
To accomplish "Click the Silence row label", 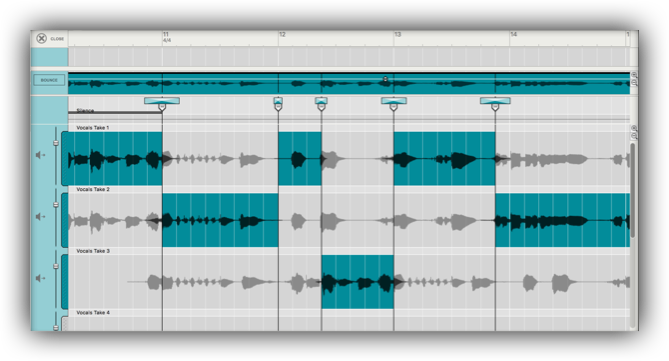I will click(85, 111).
